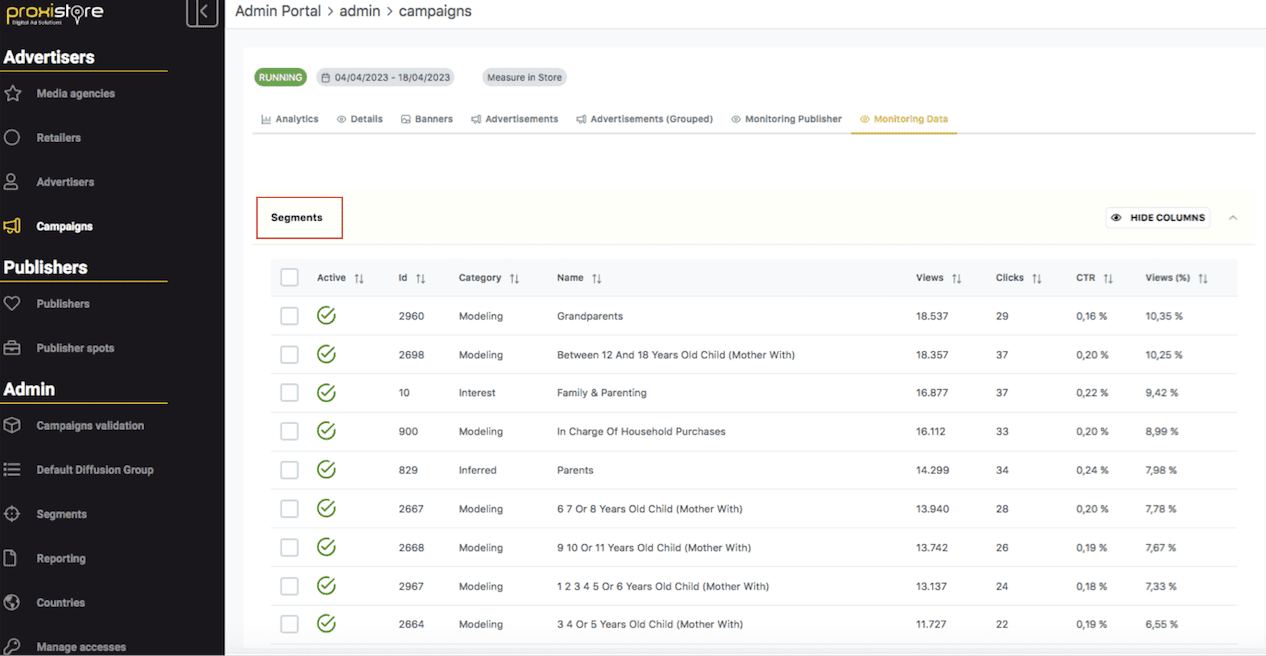Select the Monitoring Data tab
1266x656 pixels.
coord(904,119)
